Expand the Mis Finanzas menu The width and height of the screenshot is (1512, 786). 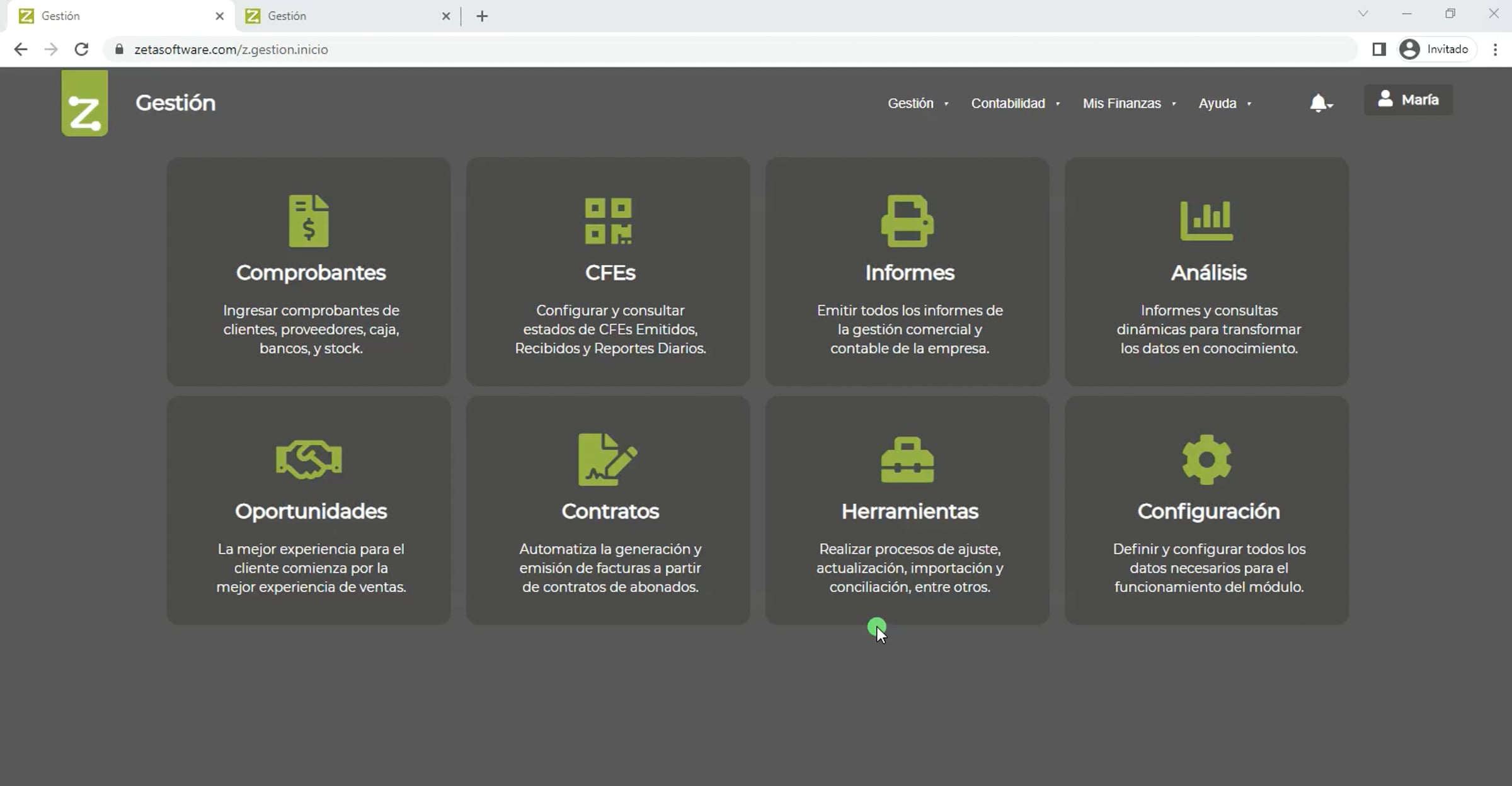pyautogui.click(x=1130, y=103)
